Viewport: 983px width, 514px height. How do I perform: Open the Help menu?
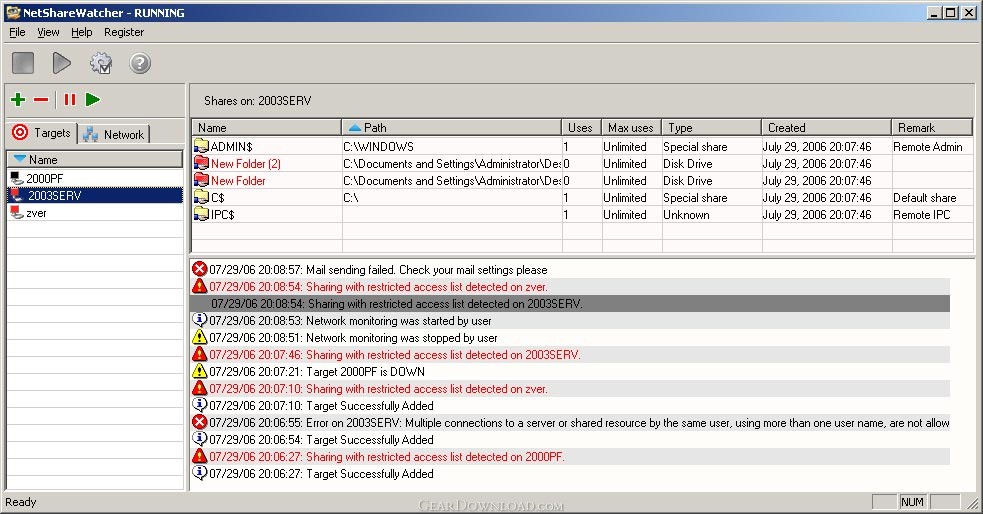pyautogui.click(x=81, y=32)
